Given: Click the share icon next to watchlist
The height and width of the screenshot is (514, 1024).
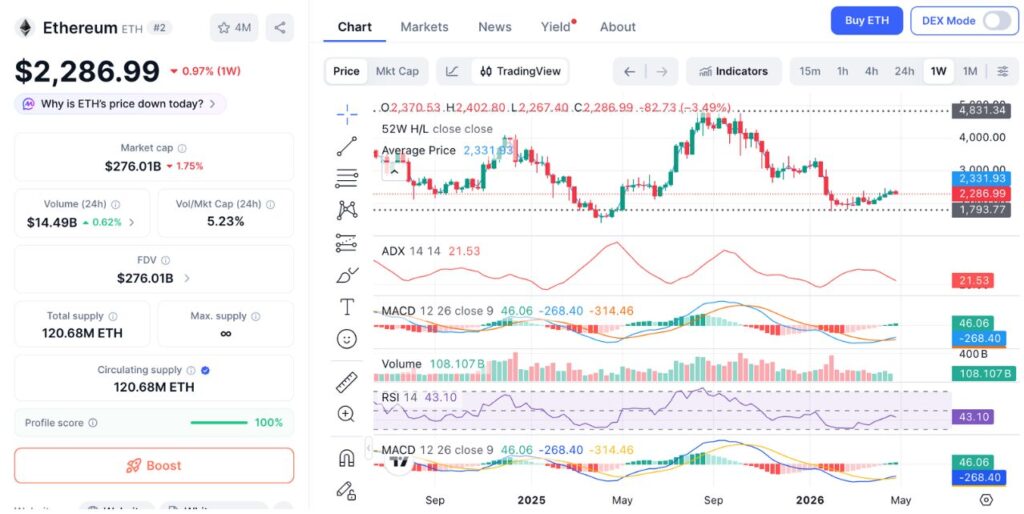Looking at the screenshot, I should point(280,28).
